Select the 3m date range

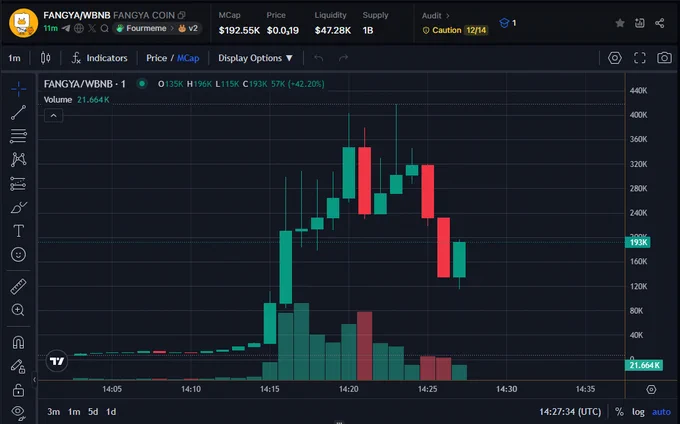pyautogui.click(x=53, y=412)
